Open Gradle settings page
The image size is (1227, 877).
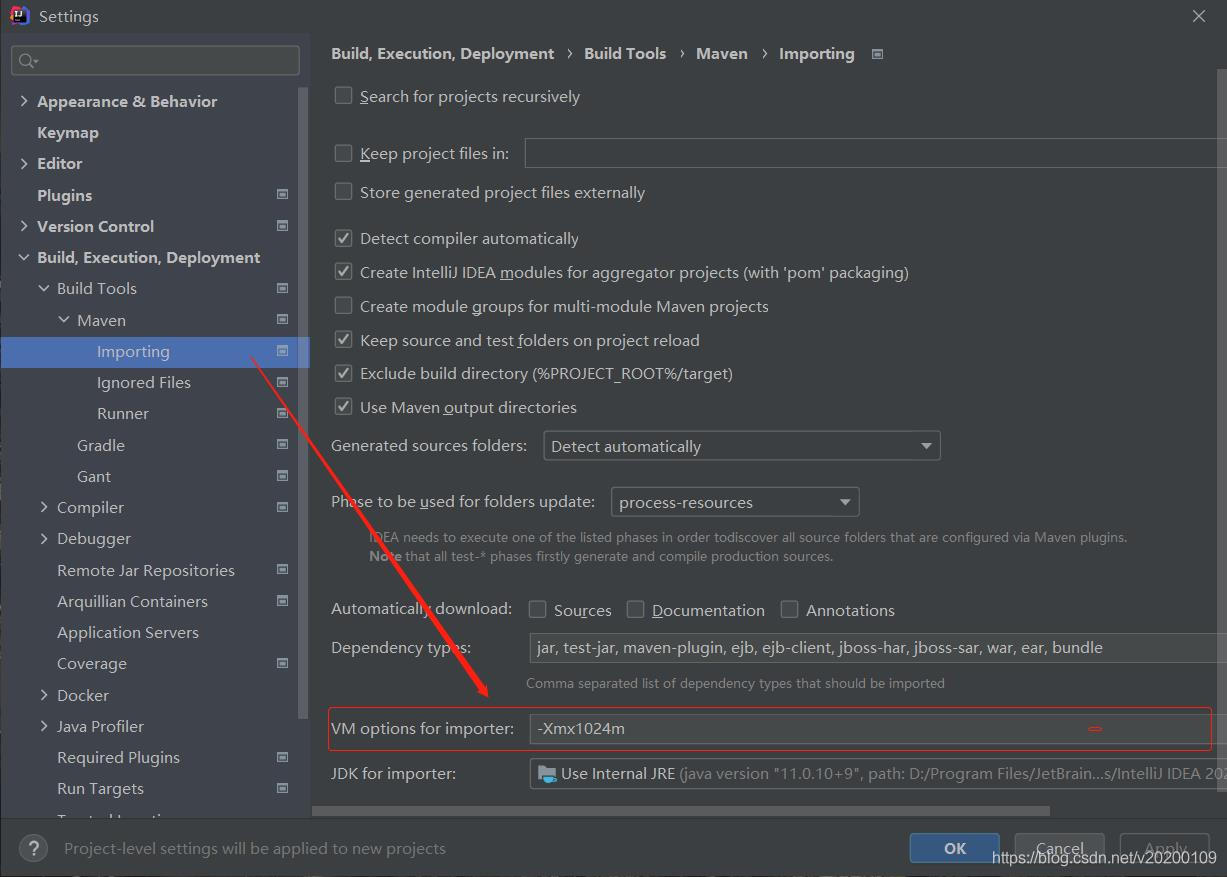(x=100, y=445)
